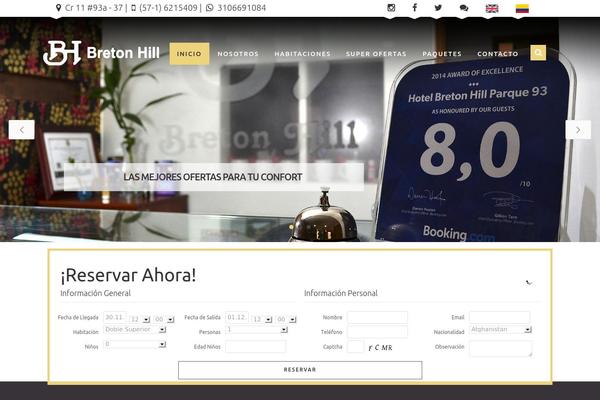Click the Observación text area
The width and height of the screenshot is (600, 400).
[x=501, y=349]
